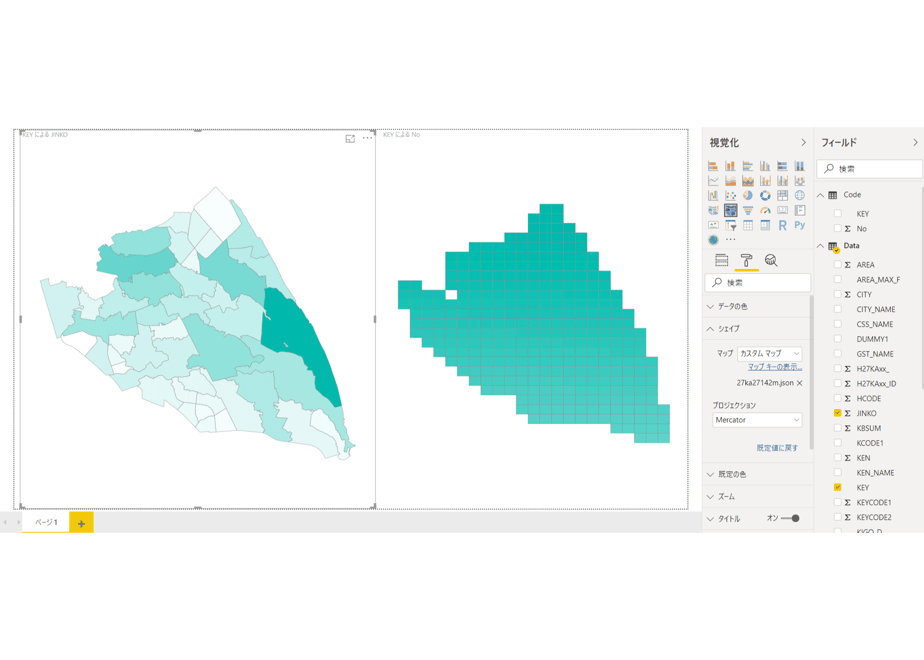924x660 pixels.
Task: Switch to the Analytics magnifier tab
Action: 771,260
